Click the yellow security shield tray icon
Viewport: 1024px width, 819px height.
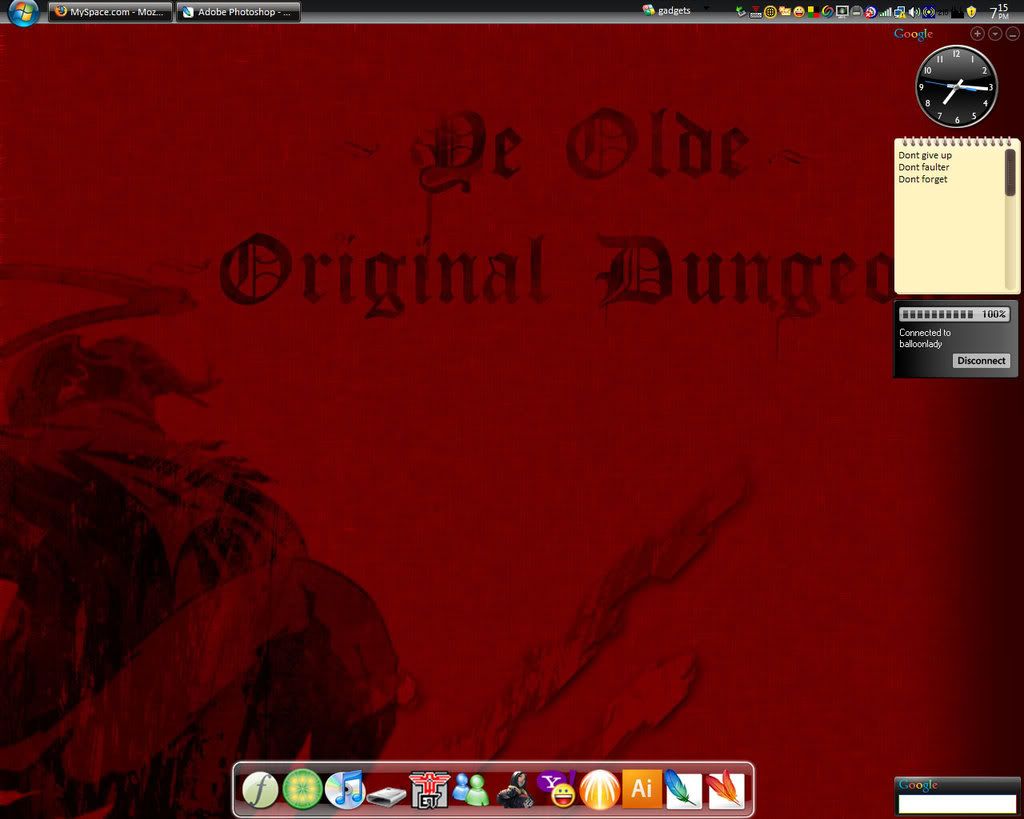tap(971, 12)
